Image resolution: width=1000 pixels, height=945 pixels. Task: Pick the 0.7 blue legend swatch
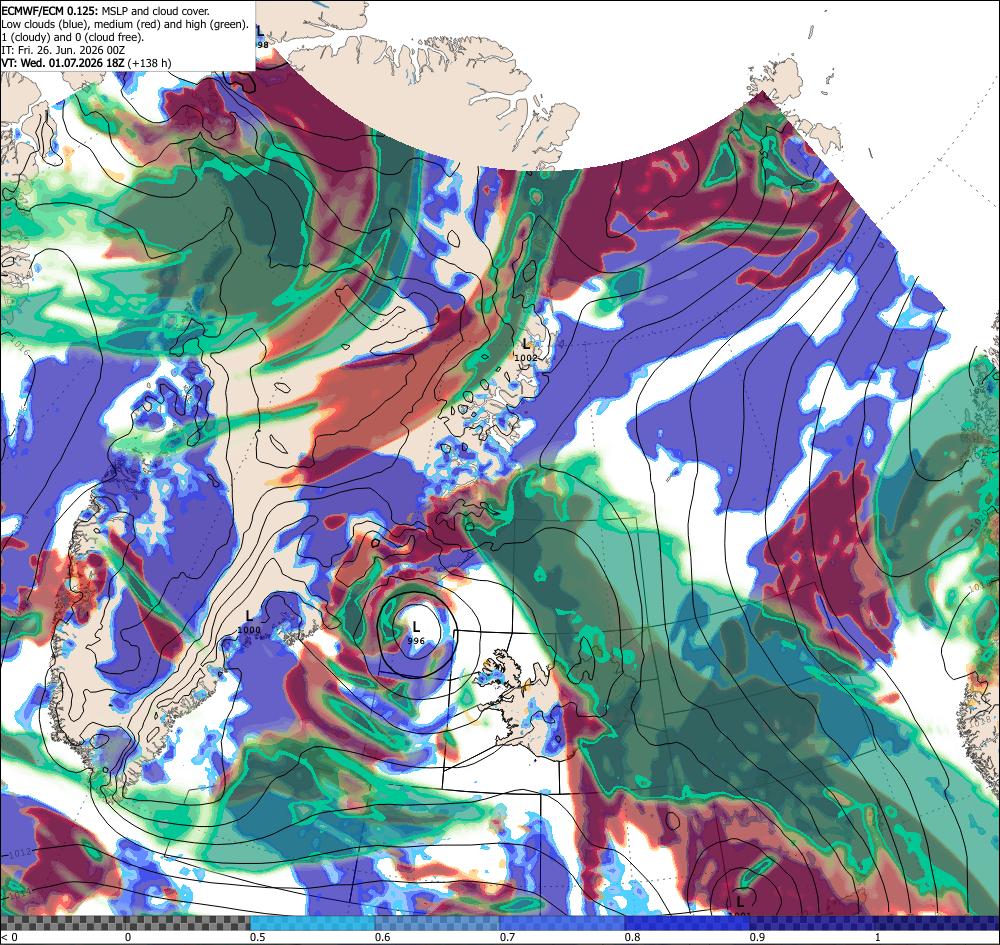[x=562, y=923]
